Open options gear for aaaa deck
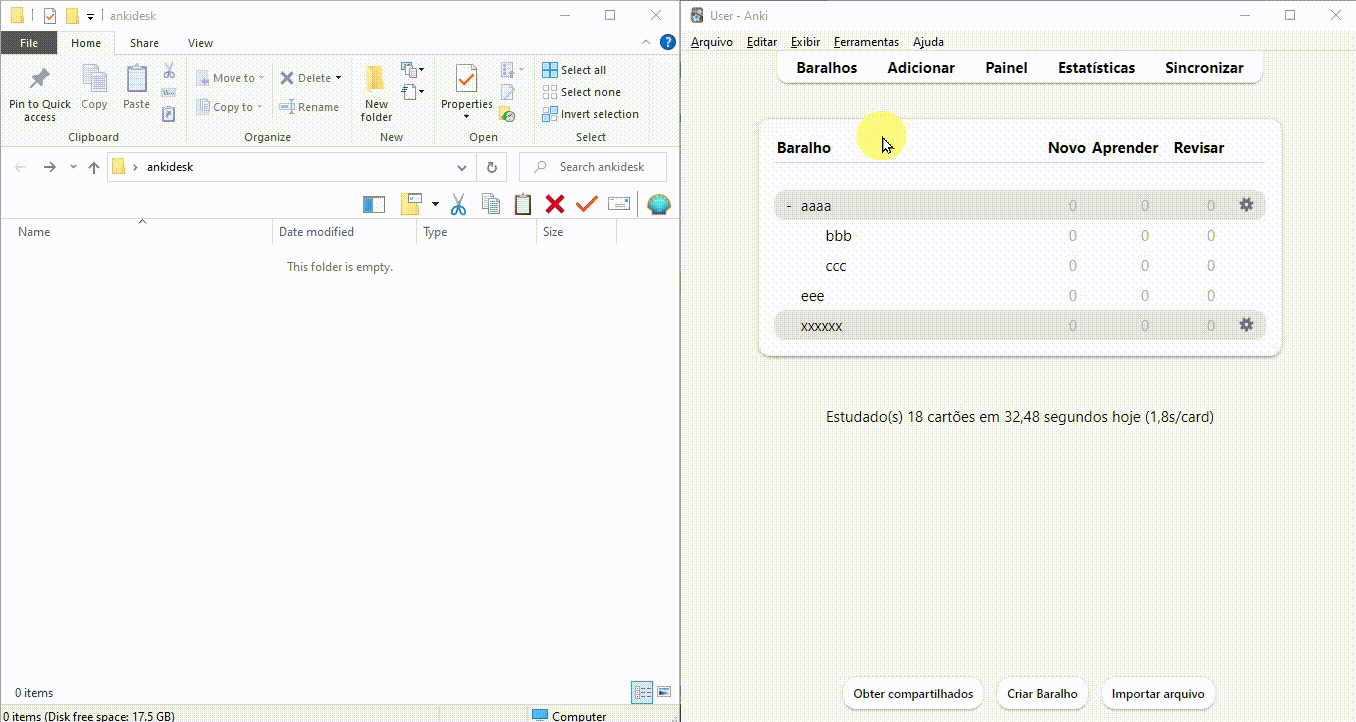Viewport: 1356px width, 722px height. pyautogui.click(x=1246, y=205)
